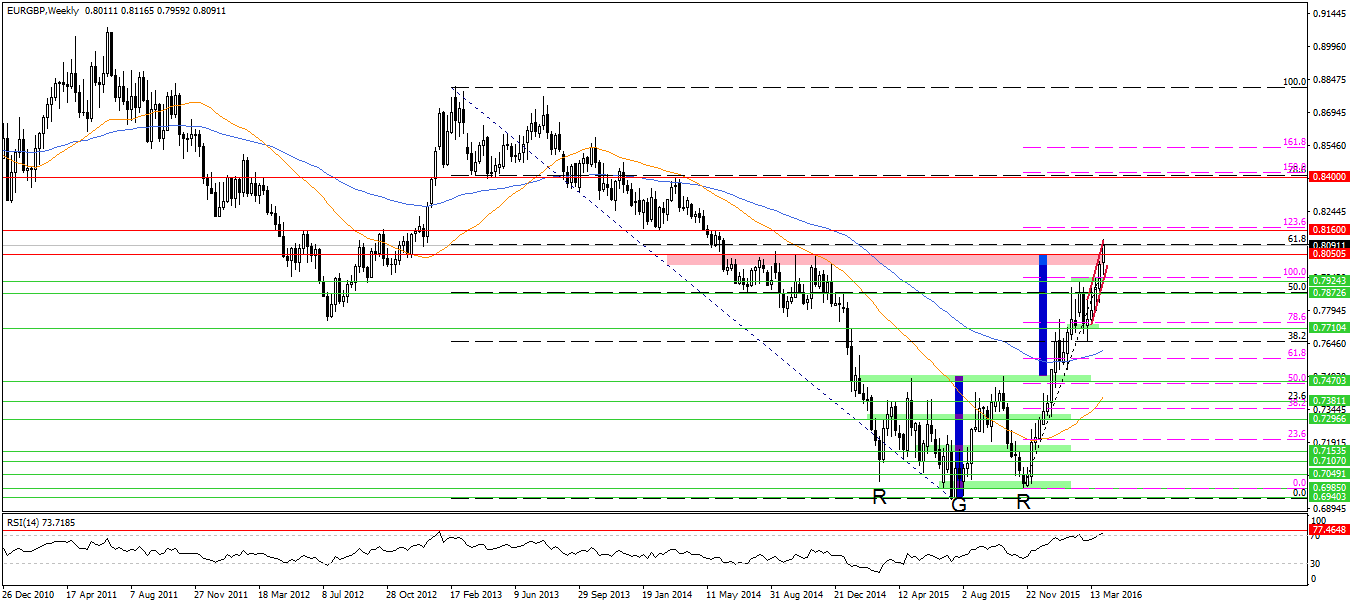Select the red 0.81600 price label
The height and width of the screenshot is (606, 1350).
pyautogui.click(x=1328, y=230)
